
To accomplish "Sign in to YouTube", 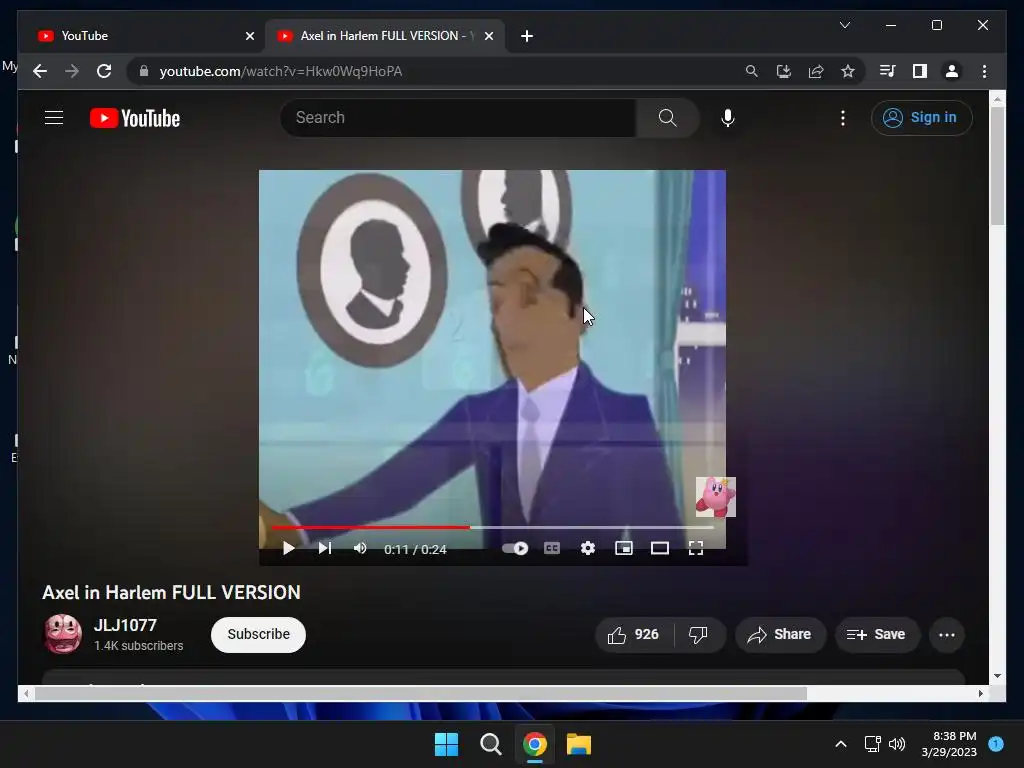I will tap(921, 118).
